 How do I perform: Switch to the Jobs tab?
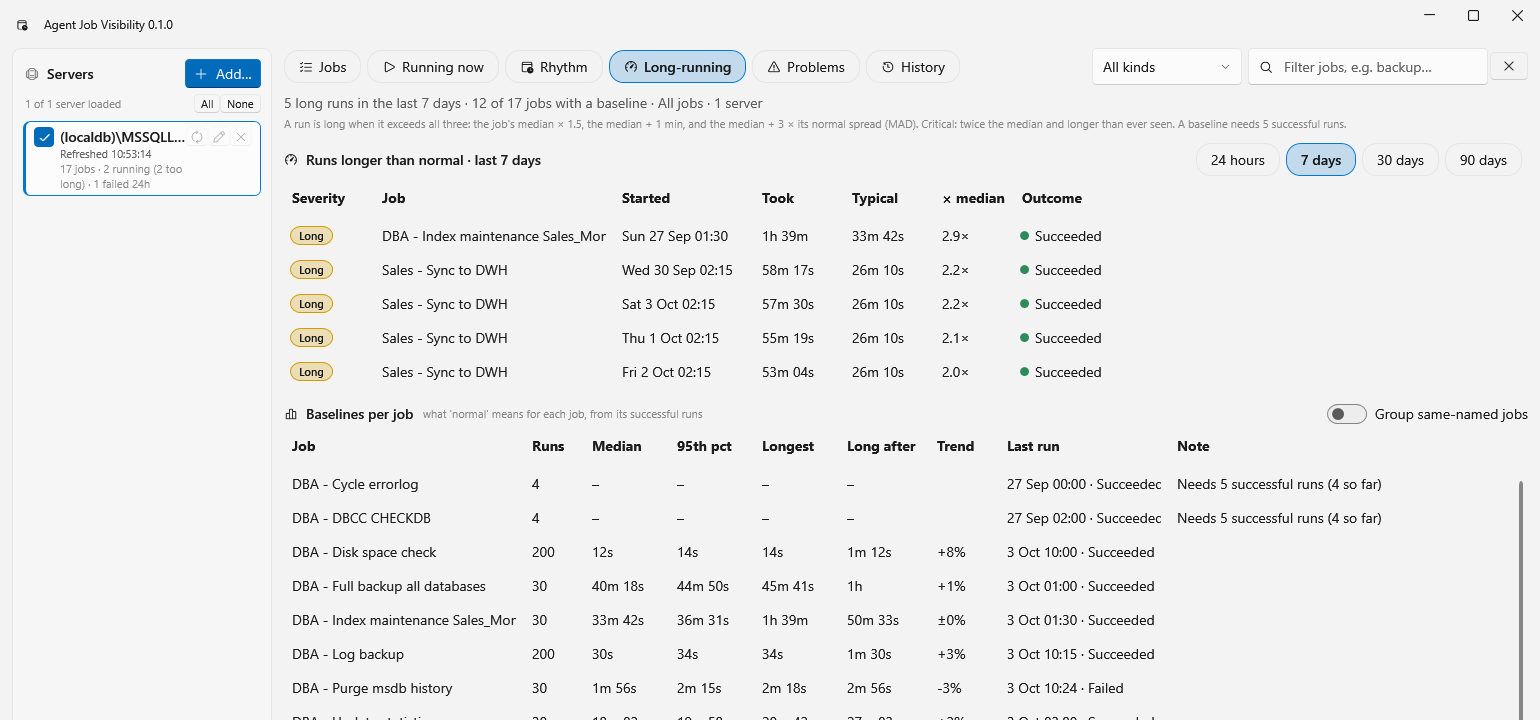click(323, 67)
